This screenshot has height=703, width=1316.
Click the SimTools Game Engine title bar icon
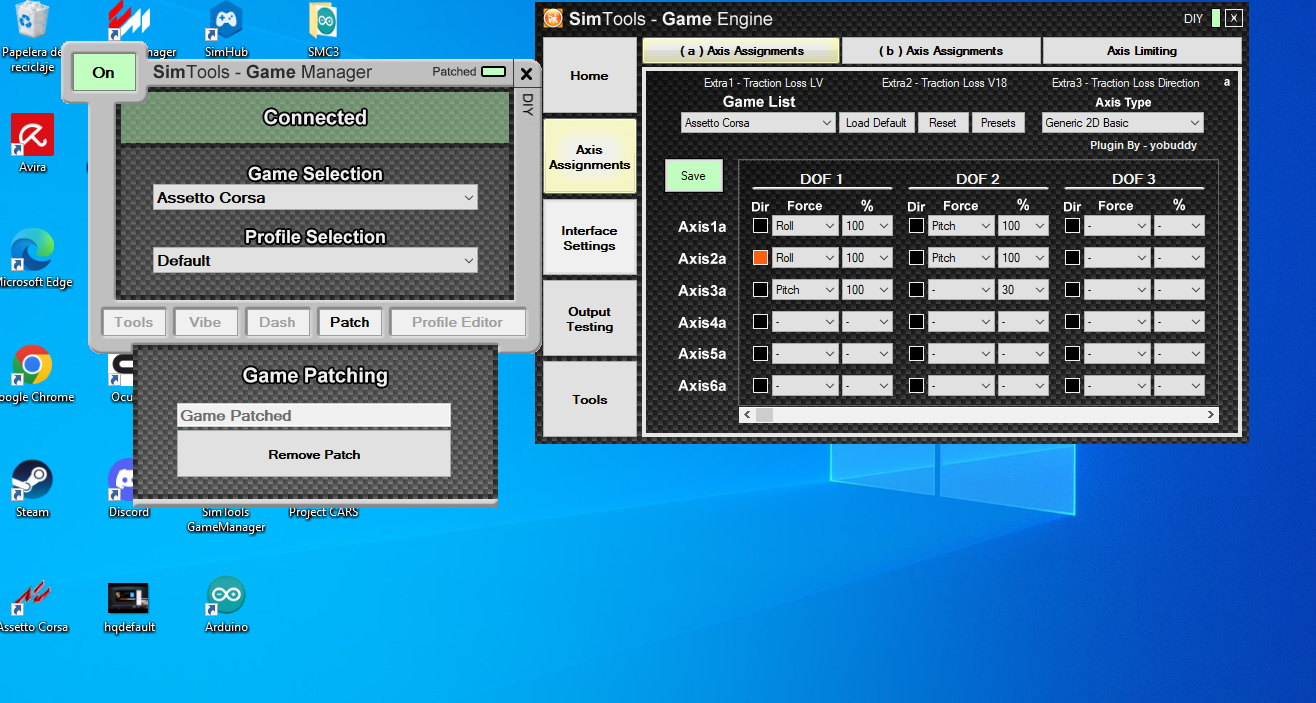553,18
